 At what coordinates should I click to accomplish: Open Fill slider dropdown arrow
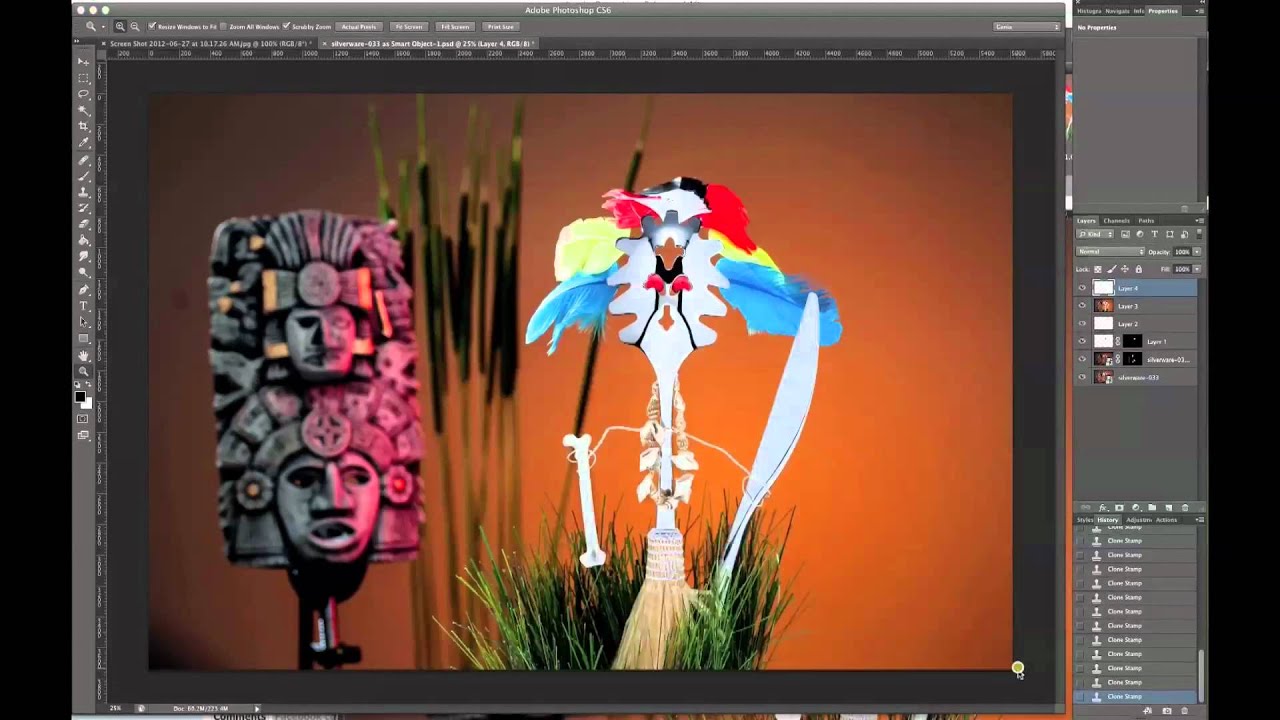pos(1197,269)
